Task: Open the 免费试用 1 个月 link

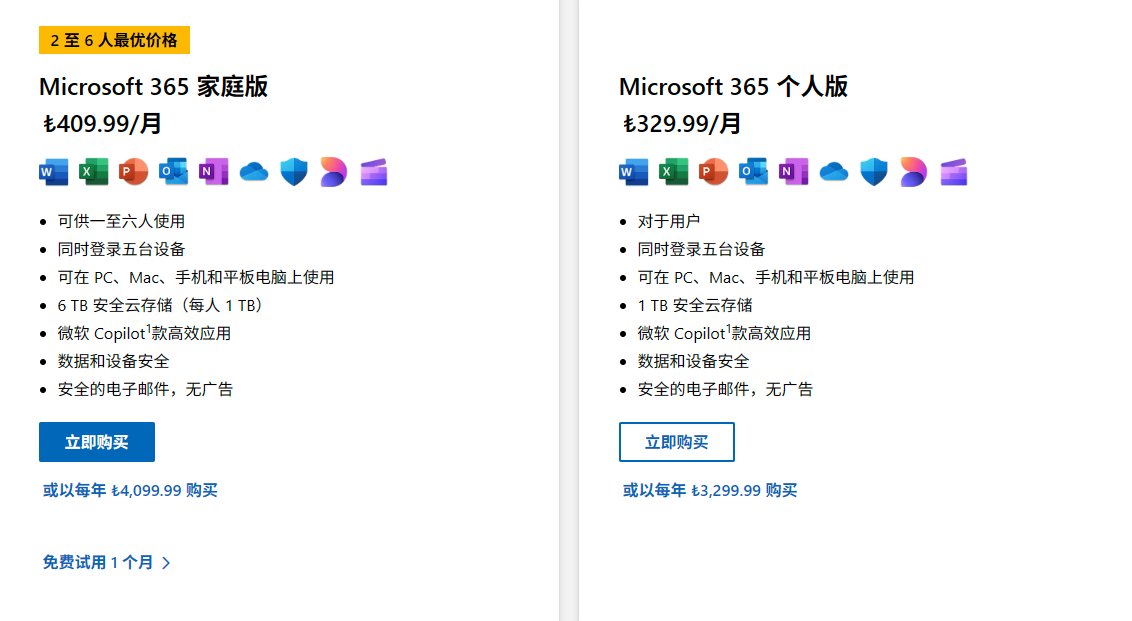Action: (x=98, y=563)
